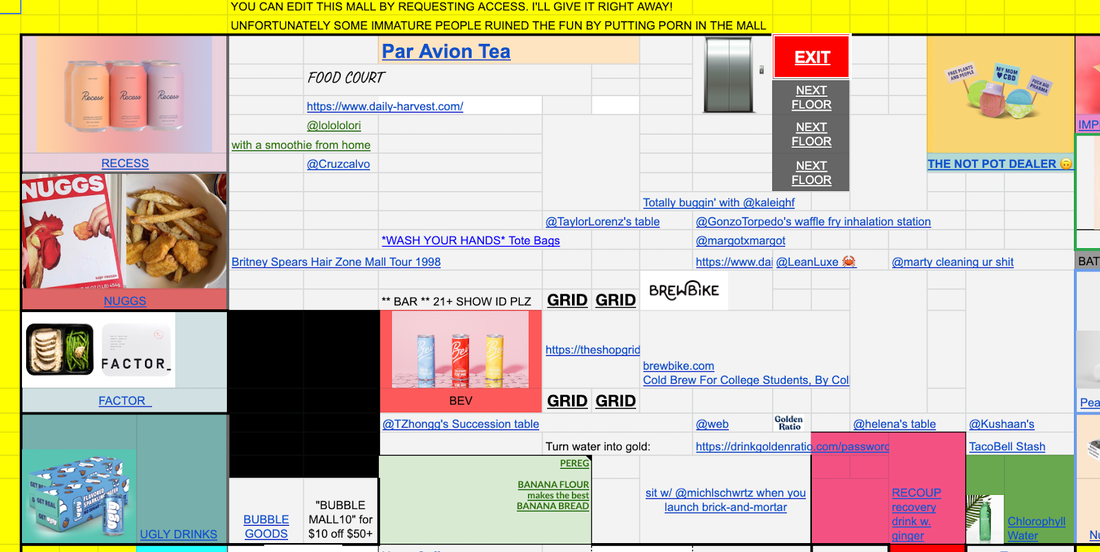Click the Factor meal tray image

coord(60,349)
